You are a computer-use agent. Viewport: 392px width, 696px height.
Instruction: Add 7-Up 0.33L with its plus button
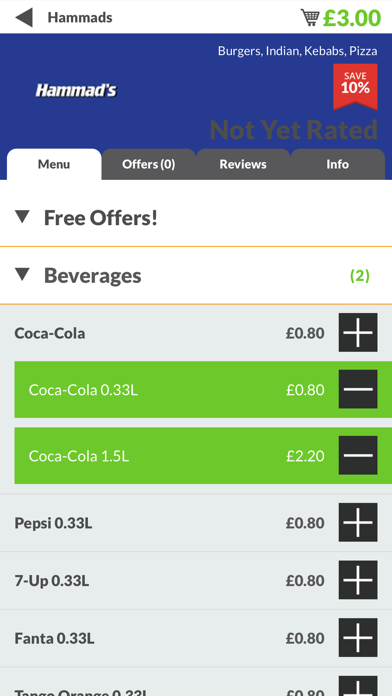pos(358,580)
